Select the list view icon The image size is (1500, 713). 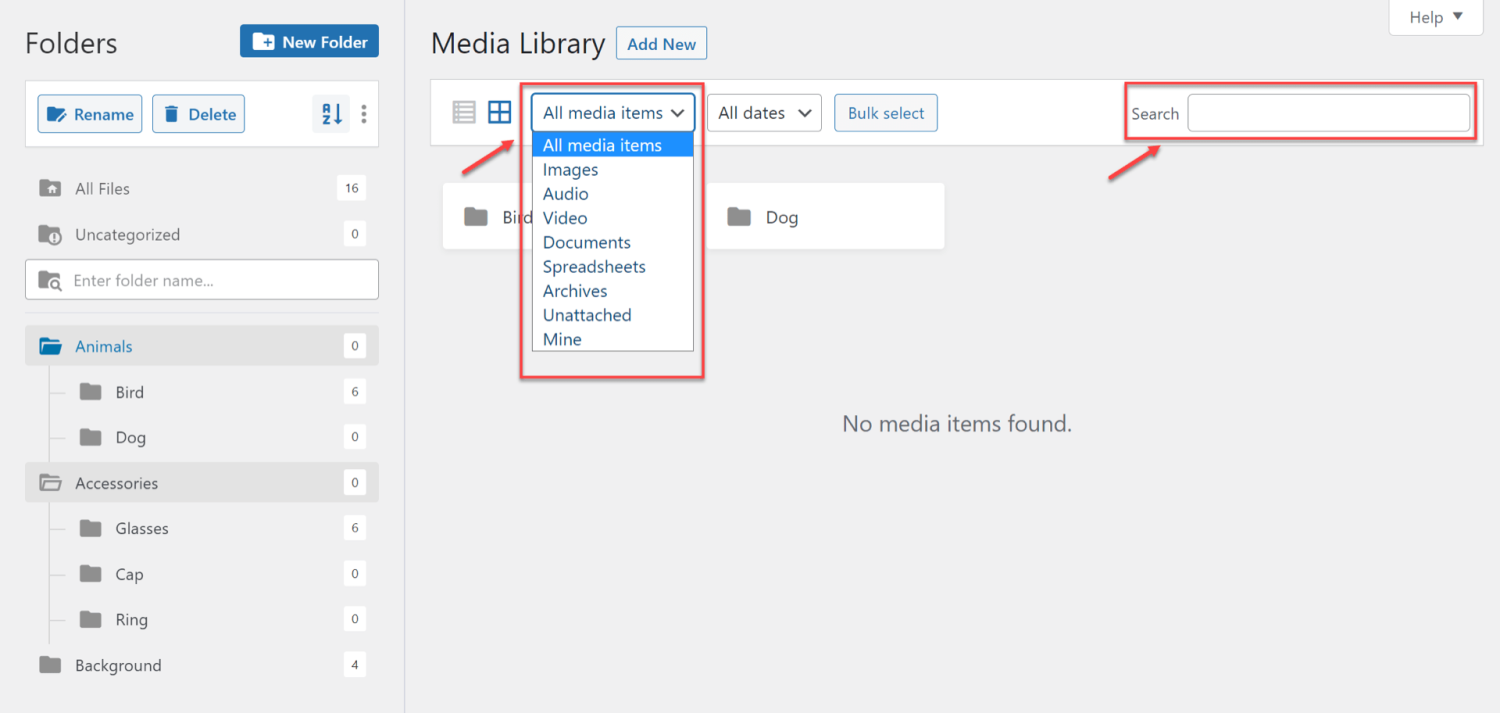coord(463,112)
